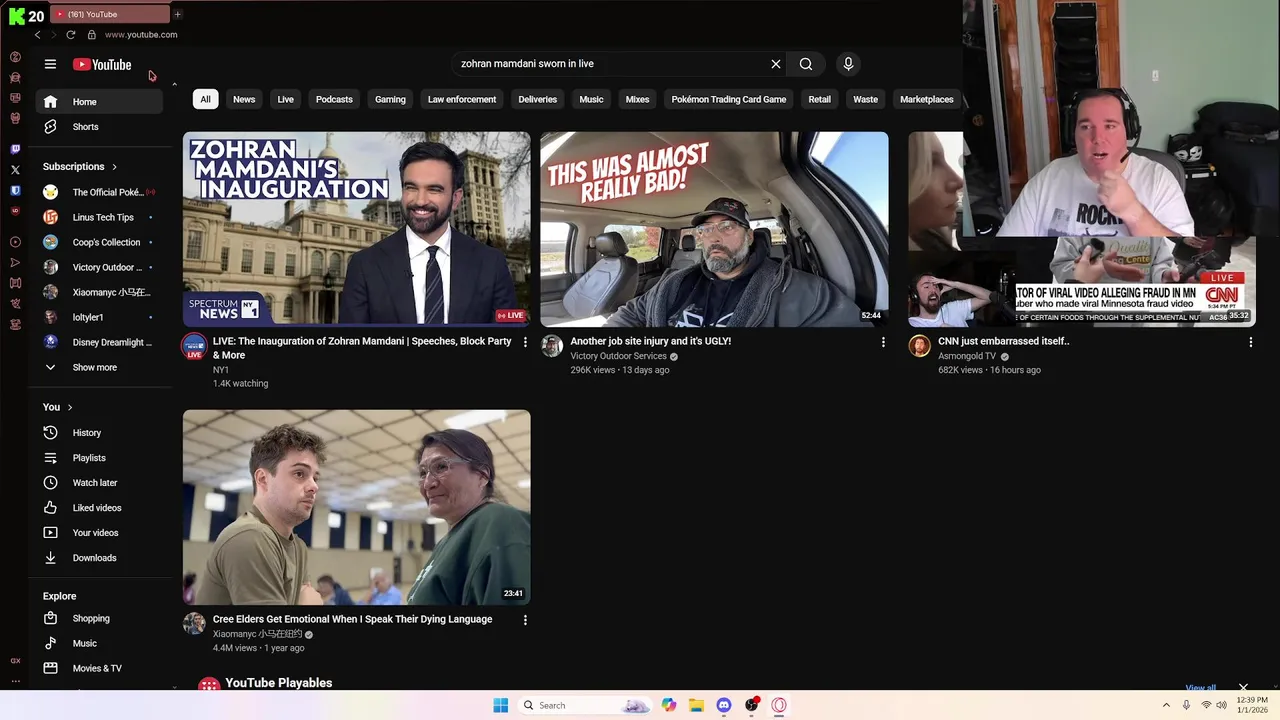Image resolution: width=1280 pixels, height=720 pixels.
Task: Open a new browser tab with the plus
Action: tap(178, 14)
